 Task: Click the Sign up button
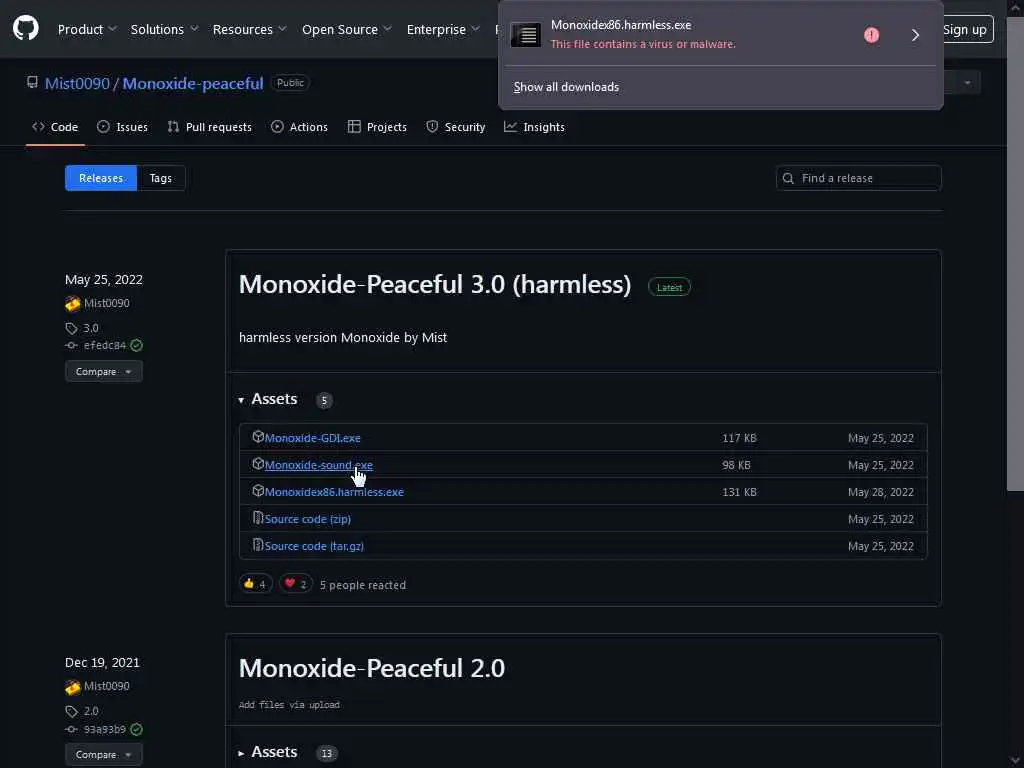click(x=965, y=29)
